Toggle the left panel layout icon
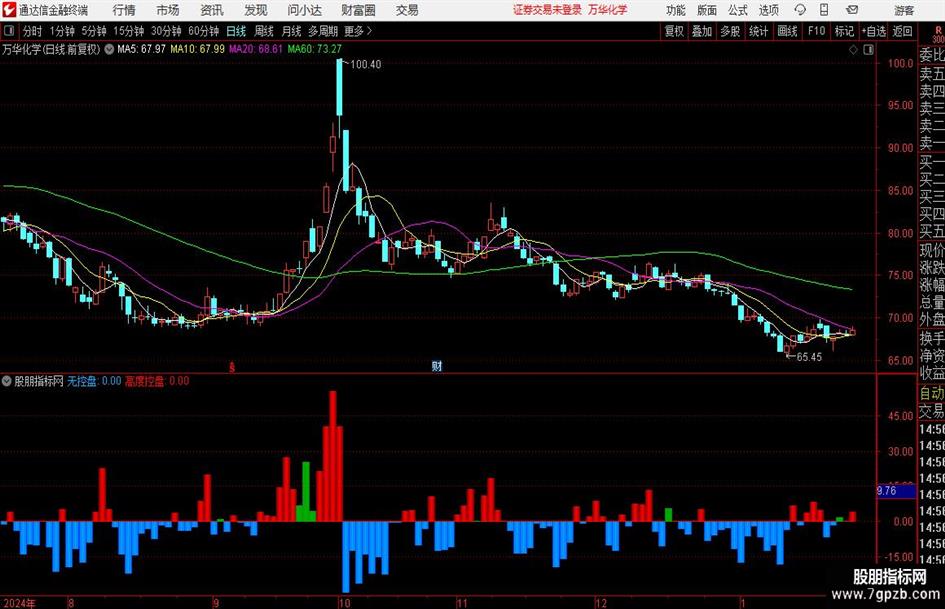945x609 pixels. pyautogui.click(x=8, y=31)
